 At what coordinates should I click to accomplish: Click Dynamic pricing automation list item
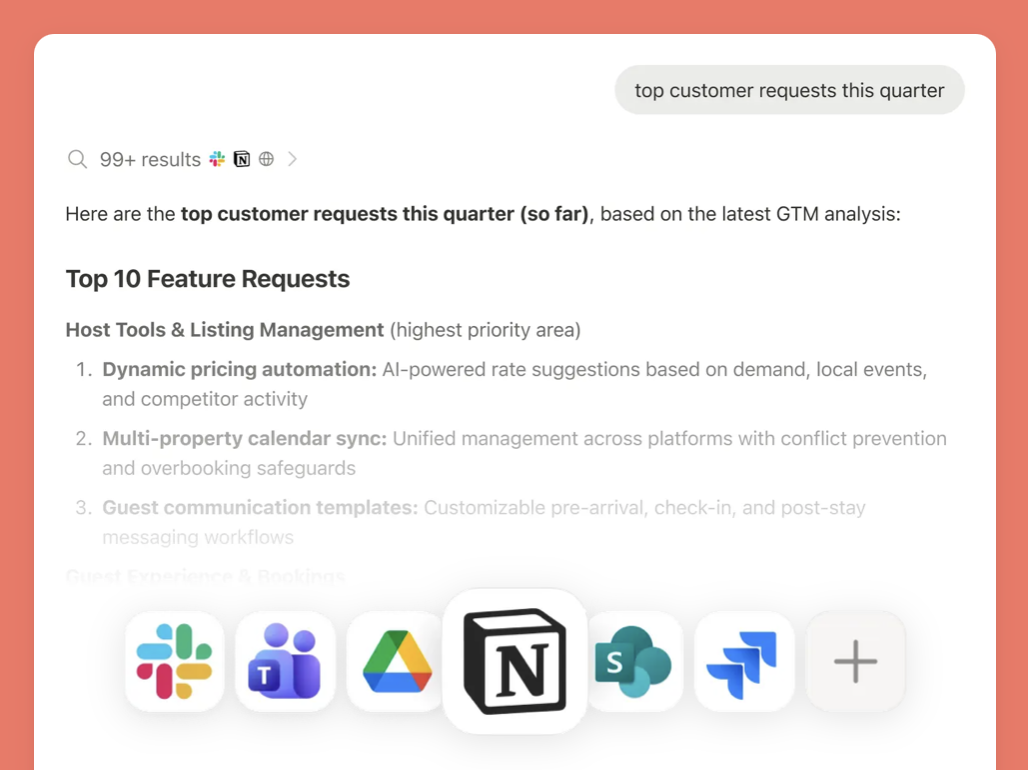pyautogui.click(x=515, y=384)
